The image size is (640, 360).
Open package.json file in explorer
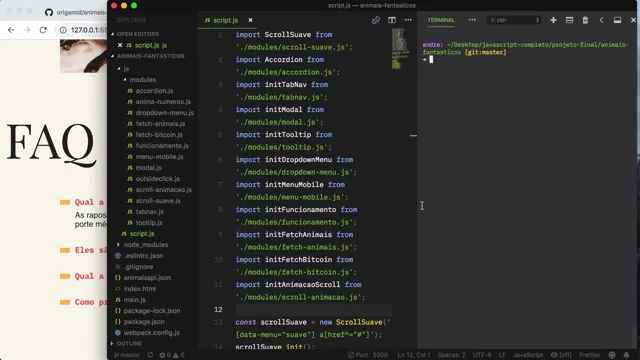pyautogui.click(x=139, y=322)
